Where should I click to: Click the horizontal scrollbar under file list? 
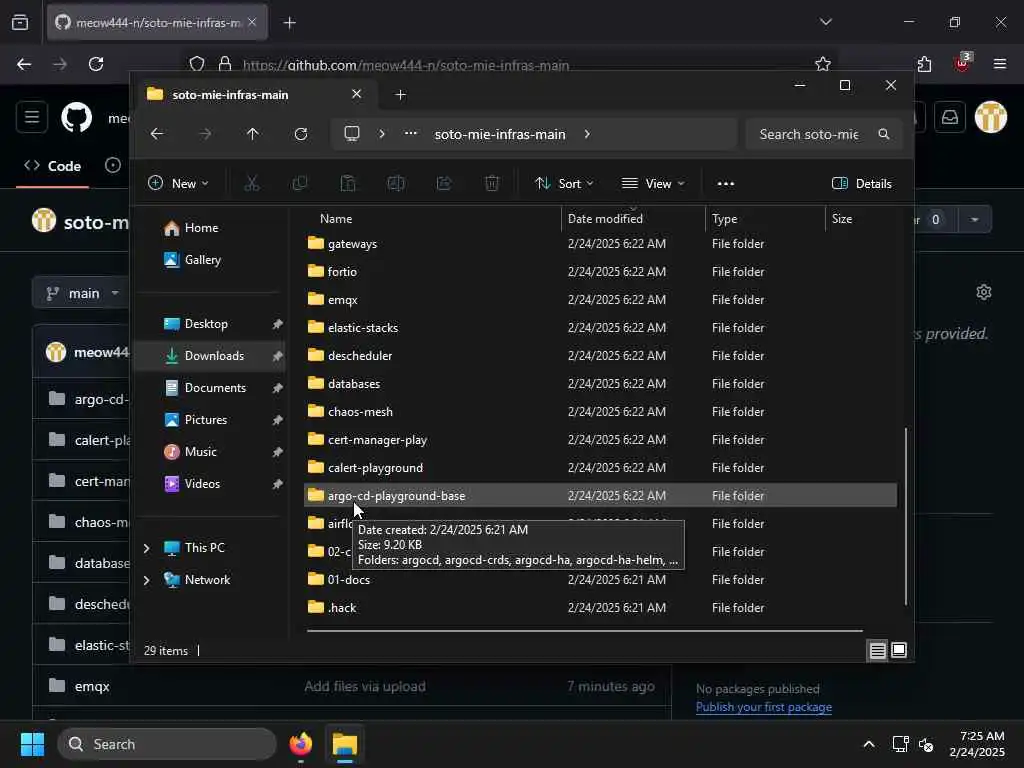tap(584, 631)
